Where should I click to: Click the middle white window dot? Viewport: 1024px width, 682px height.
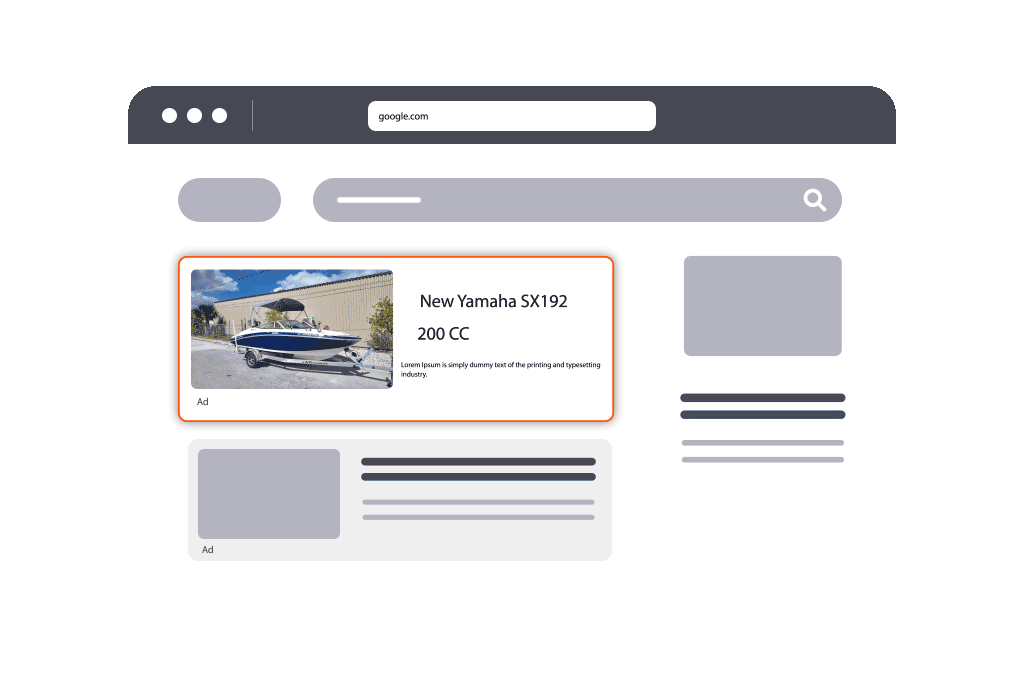pos(194,115)
